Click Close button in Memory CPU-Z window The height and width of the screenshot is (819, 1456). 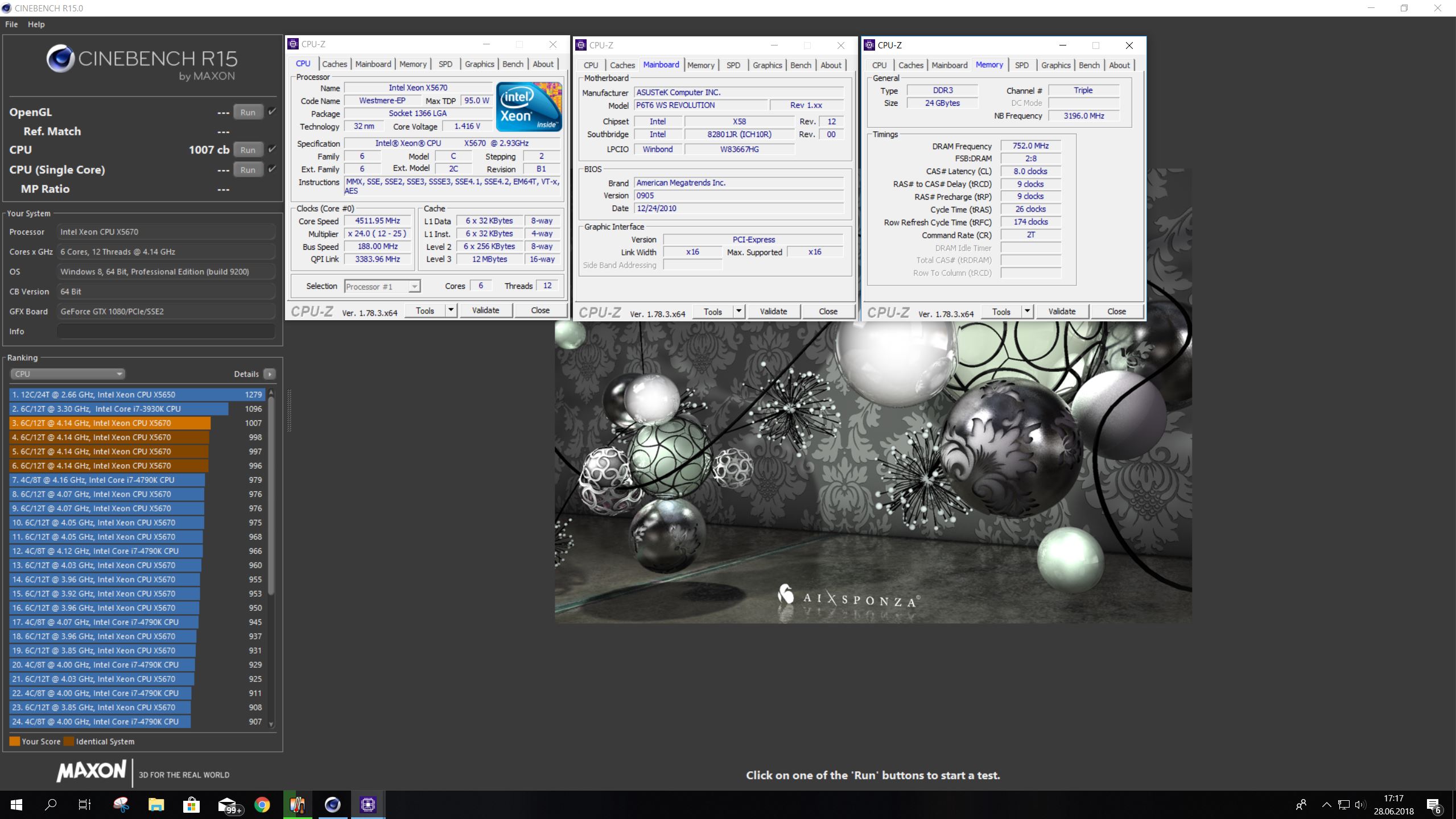pos(1116,312)
